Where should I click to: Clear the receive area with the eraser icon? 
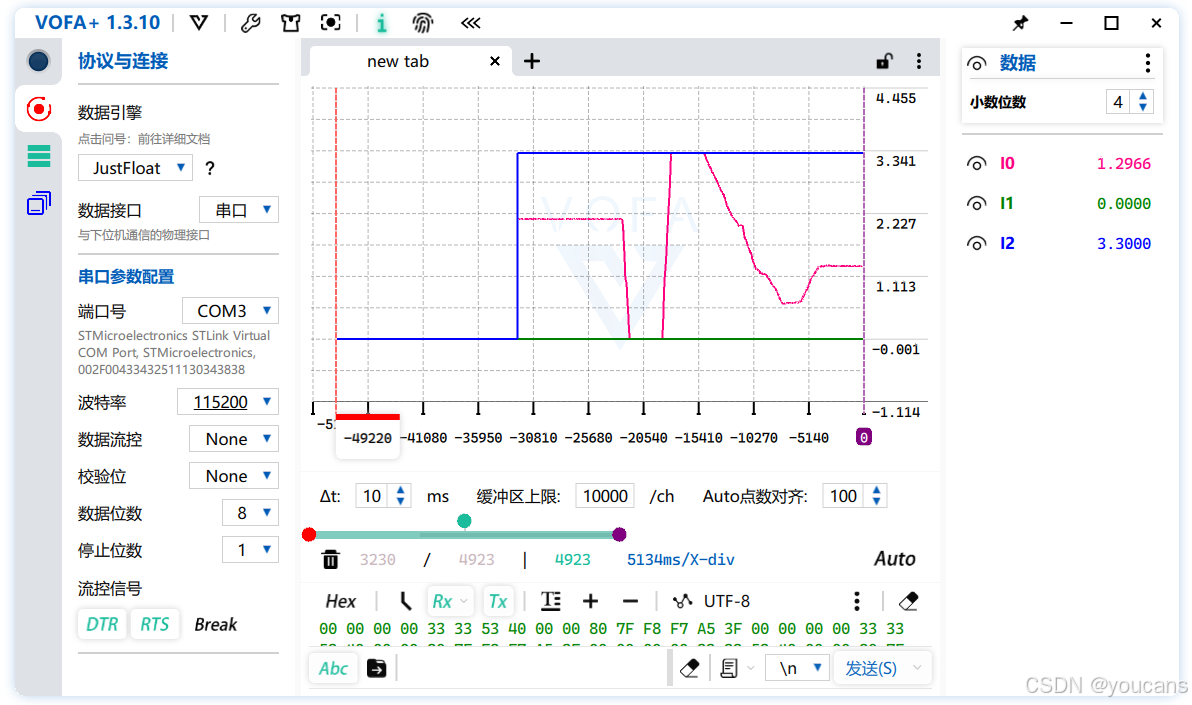tap(908, 602)
